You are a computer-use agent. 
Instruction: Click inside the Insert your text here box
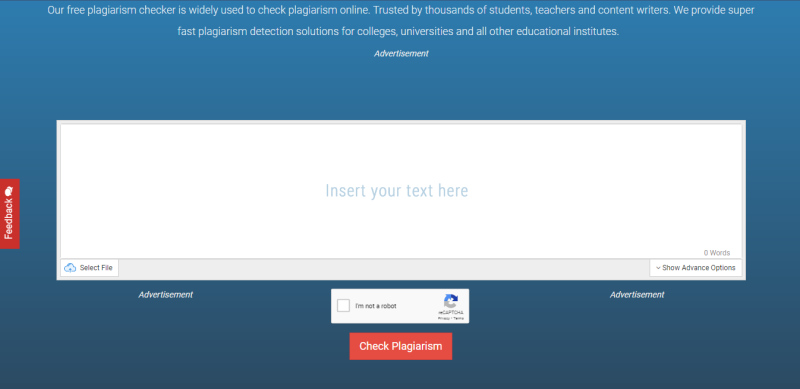(401, 191)
